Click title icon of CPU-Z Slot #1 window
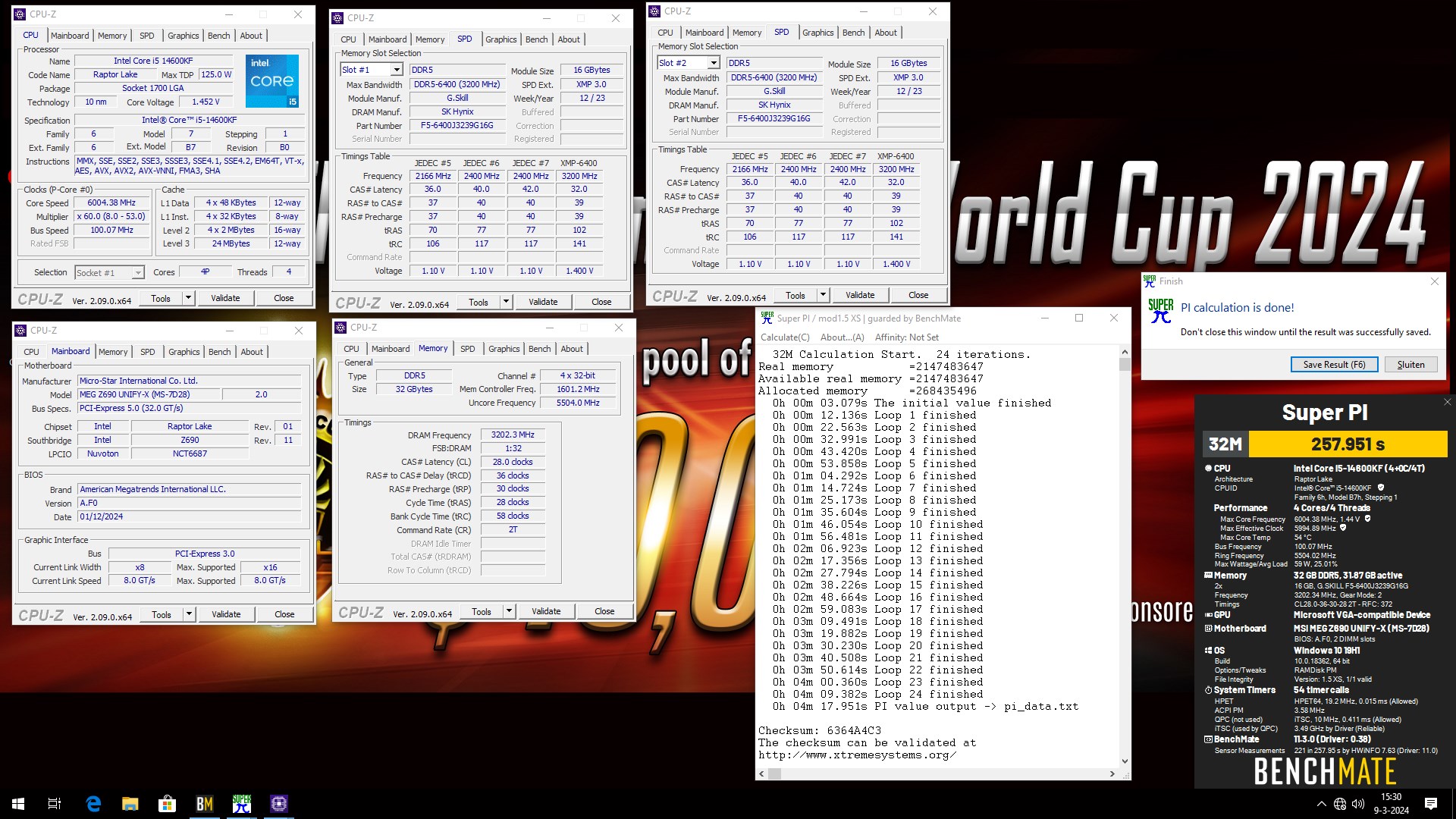The height and width of the screenshot is (819, 1456). pos(338,17)
